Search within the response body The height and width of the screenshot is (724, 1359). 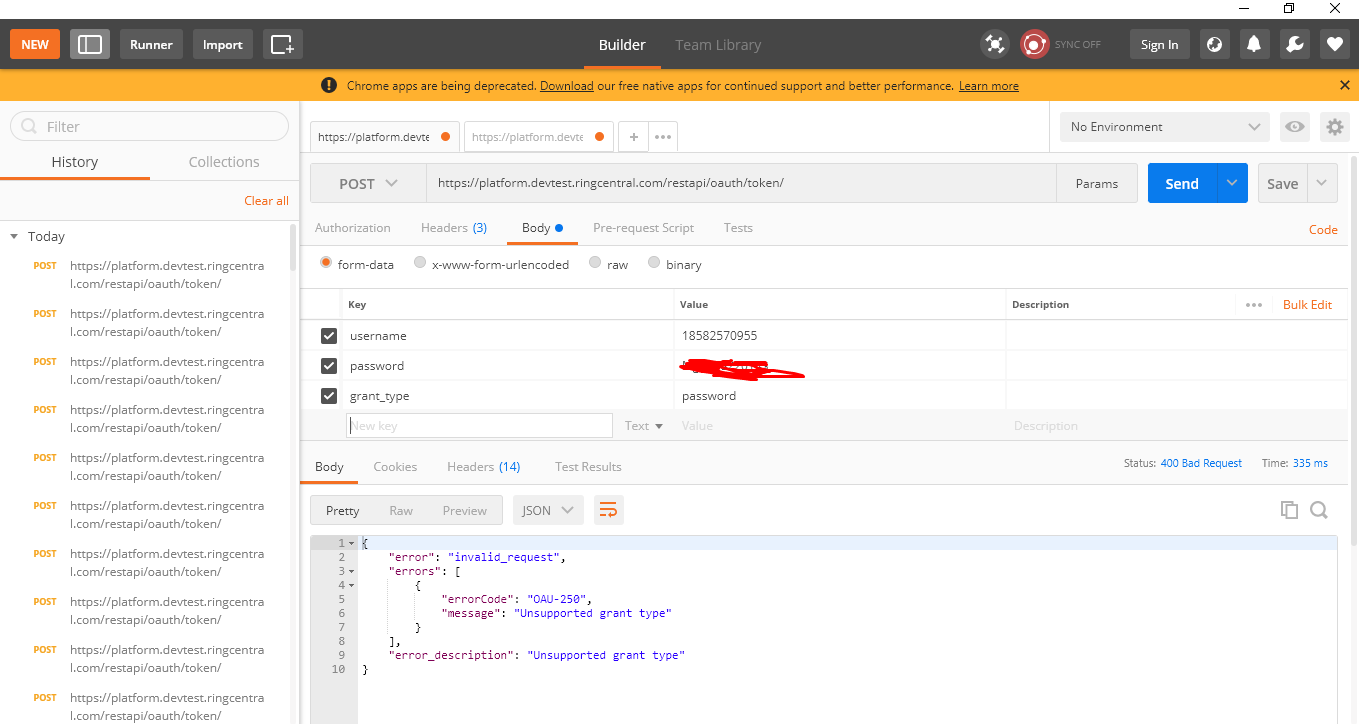pyautogui.click(x=1319, y=510)
